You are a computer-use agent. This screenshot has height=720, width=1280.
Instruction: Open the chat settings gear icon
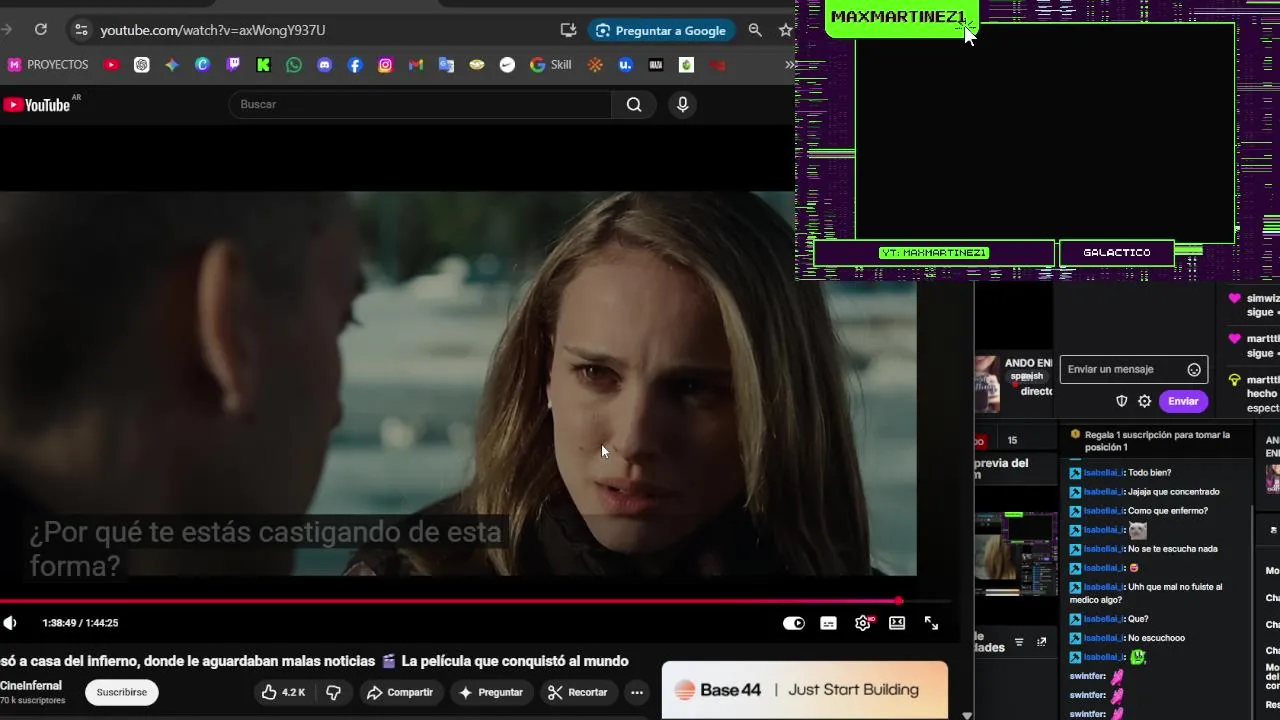click(x=1145, y=401)
